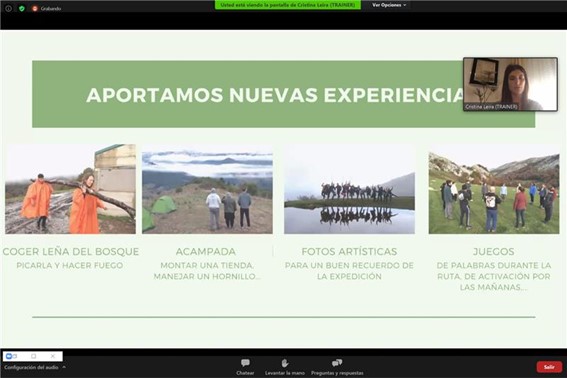Open Preguntas y respuestas panel
Image resolution: width=567 pixels, height=378 pixels.
(x=337, y=367)
